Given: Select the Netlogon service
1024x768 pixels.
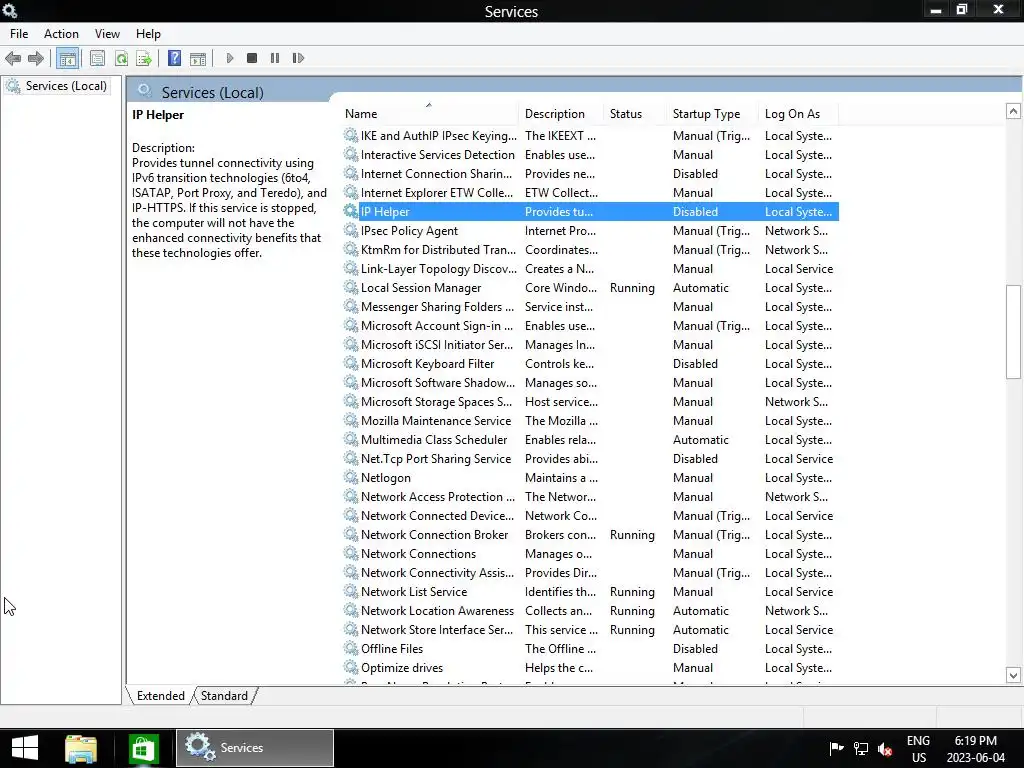Looking at the screenshot, I should point(590,477).
